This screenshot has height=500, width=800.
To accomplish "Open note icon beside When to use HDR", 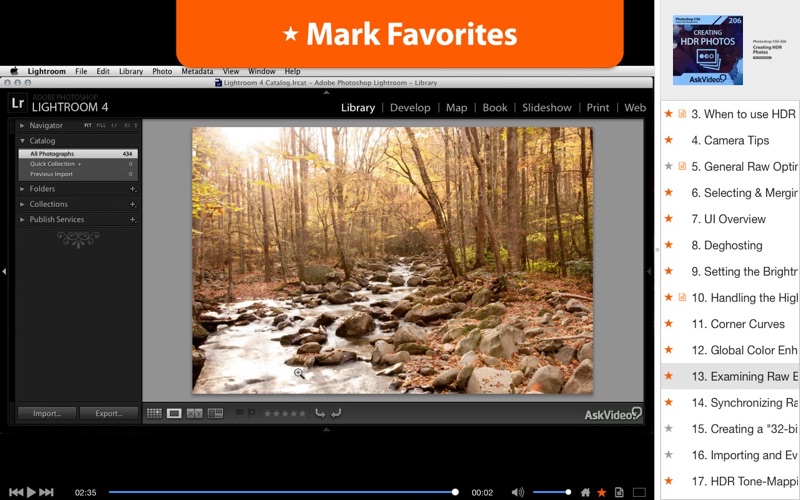I will point(682,114).
